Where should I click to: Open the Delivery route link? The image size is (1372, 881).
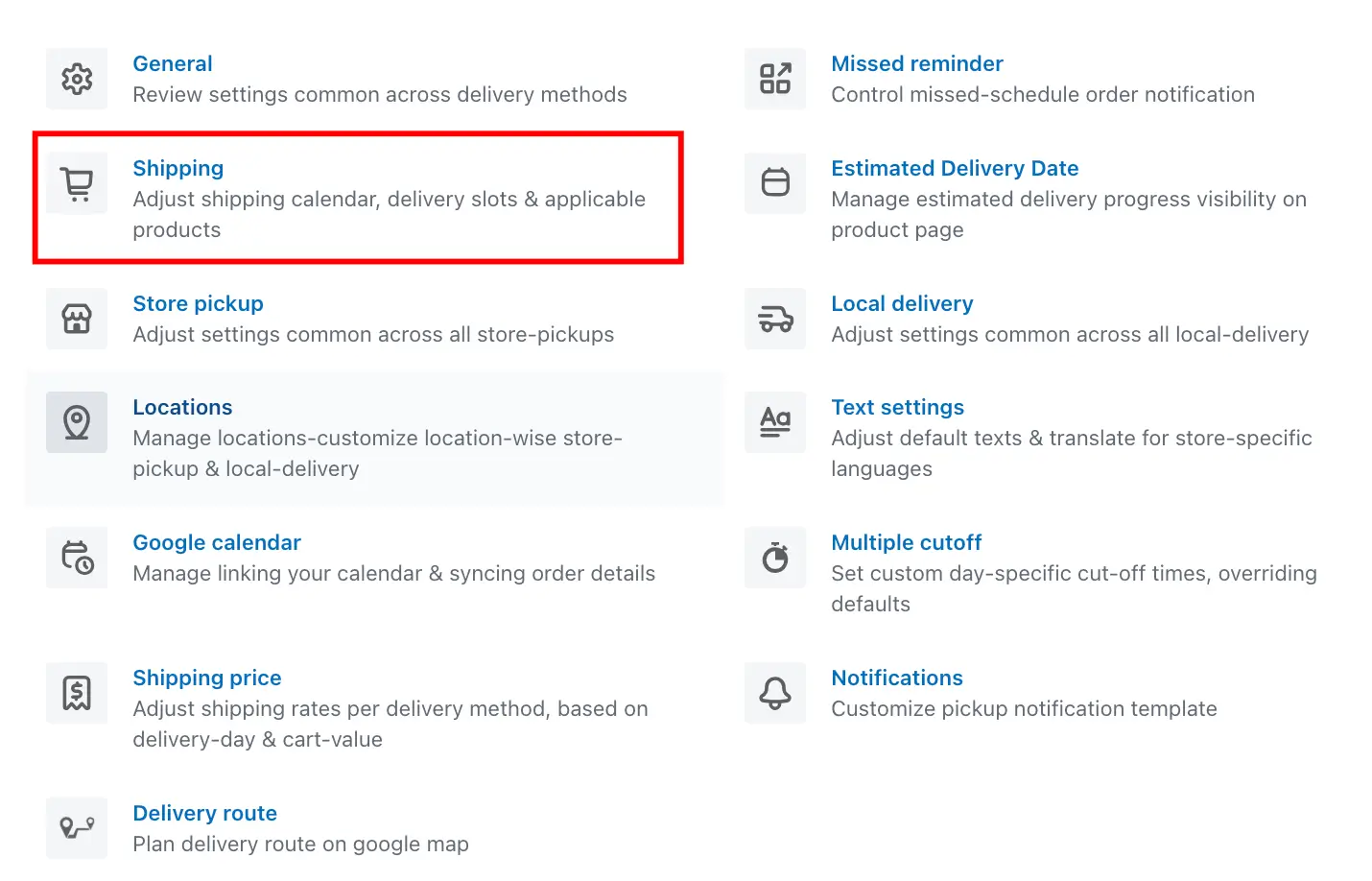point(205,814)
